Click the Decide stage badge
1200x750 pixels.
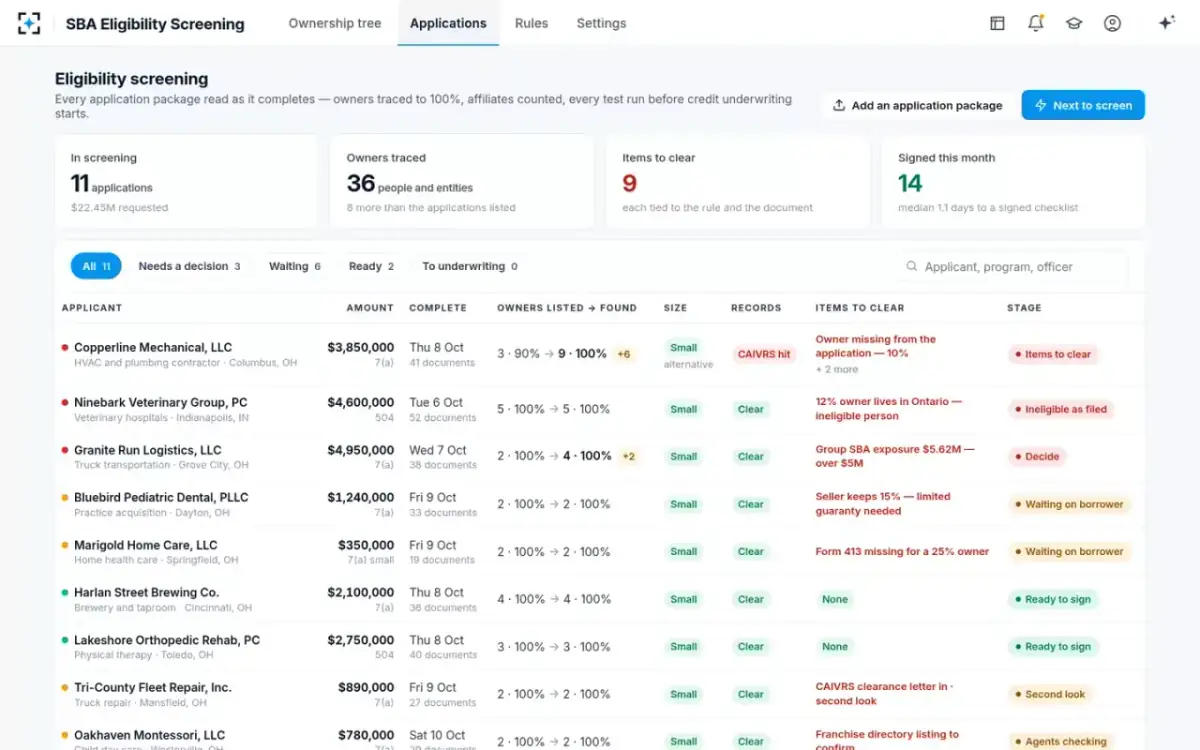pos(1036,456)
